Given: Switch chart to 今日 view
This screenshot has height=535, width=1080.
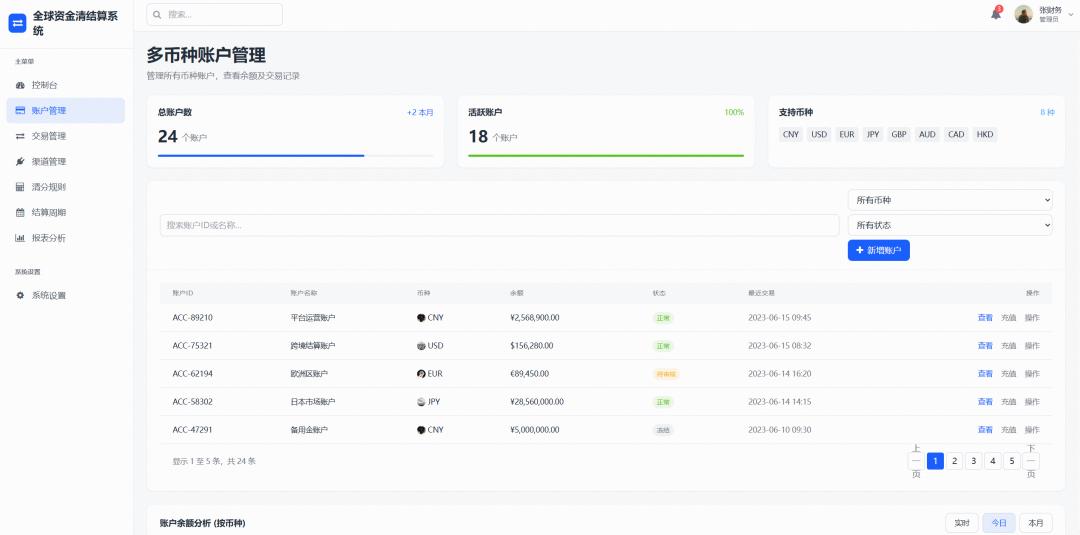Looking at the screenshot, I should tap(999, 523).
